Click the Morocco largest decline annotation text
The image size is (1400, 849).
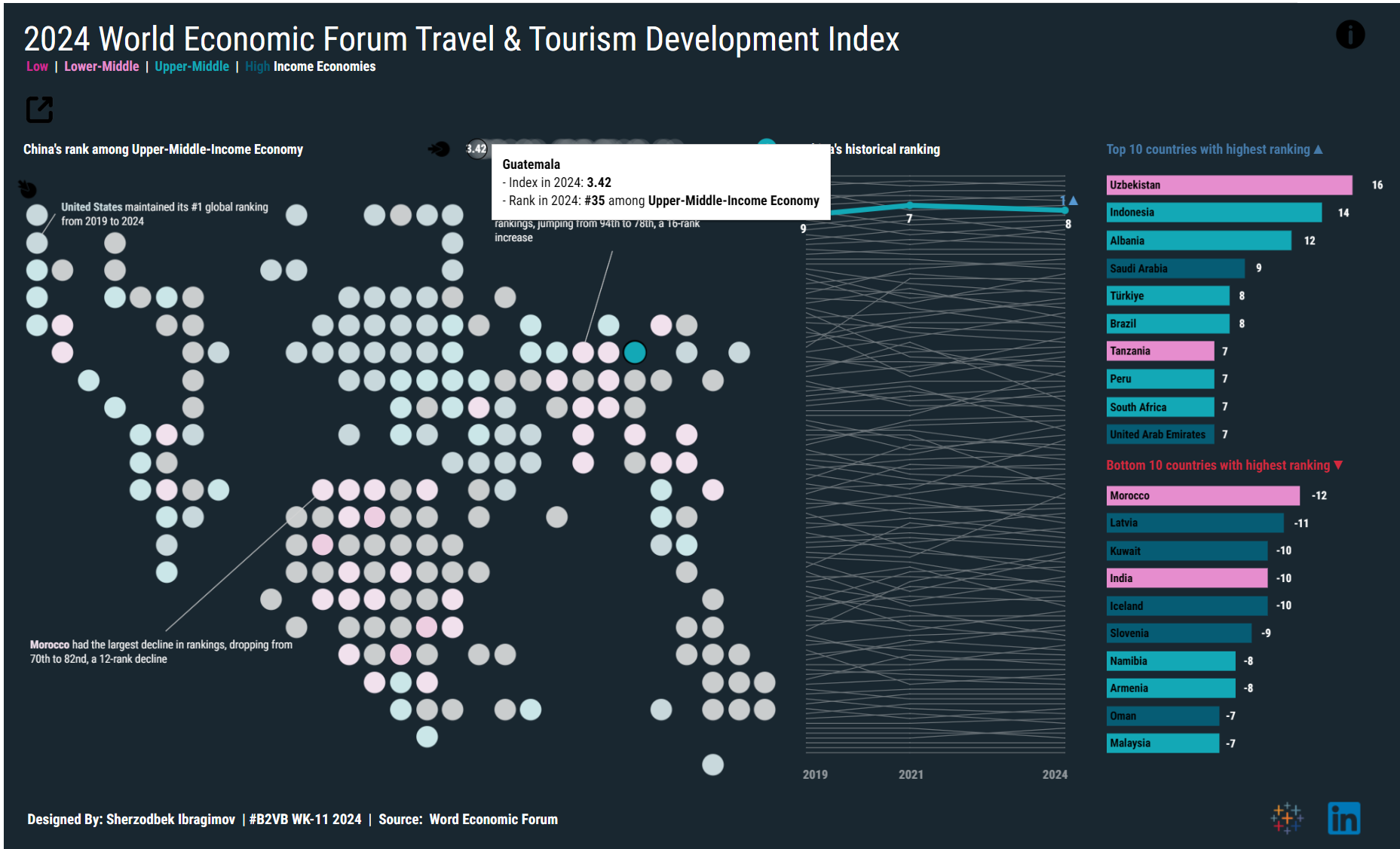161,651
